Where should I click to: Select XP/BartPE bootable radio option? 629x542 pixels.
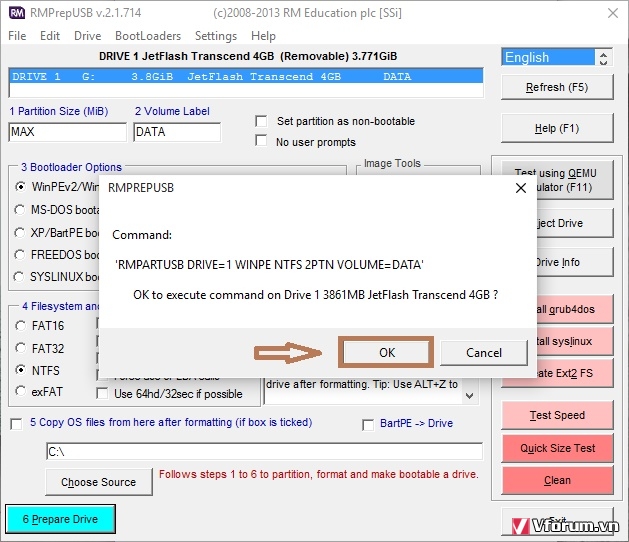point(19,232)
